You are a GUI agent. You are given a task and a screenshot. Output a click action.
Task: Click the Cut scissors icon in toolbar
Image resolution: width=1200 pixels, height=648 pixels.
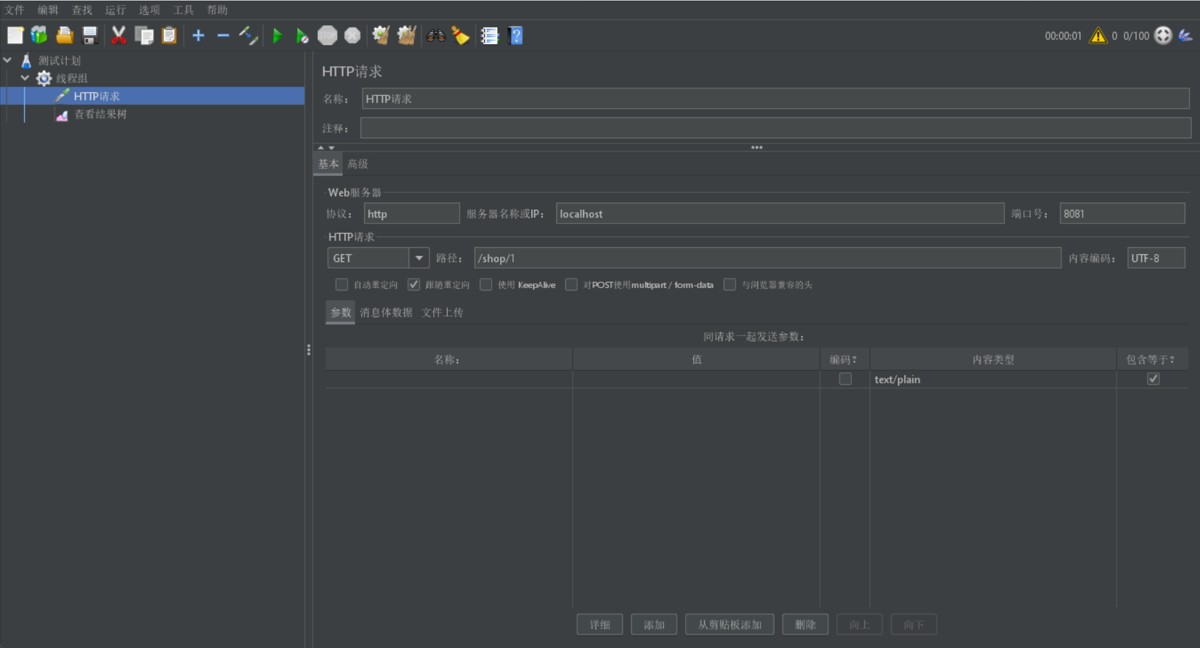click(x=119, y=36)
